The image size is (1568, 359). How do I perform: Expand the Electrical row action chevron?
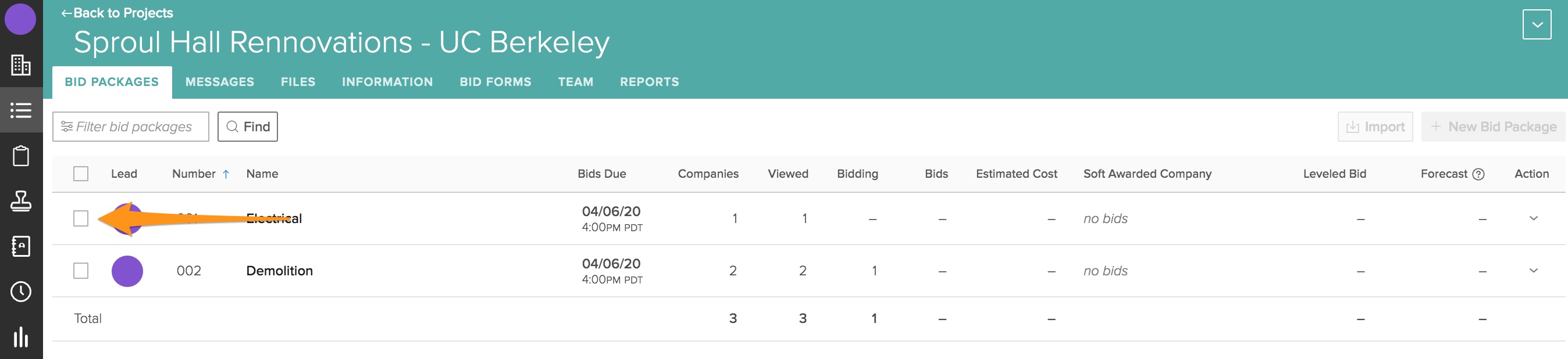click(1533, 218)
